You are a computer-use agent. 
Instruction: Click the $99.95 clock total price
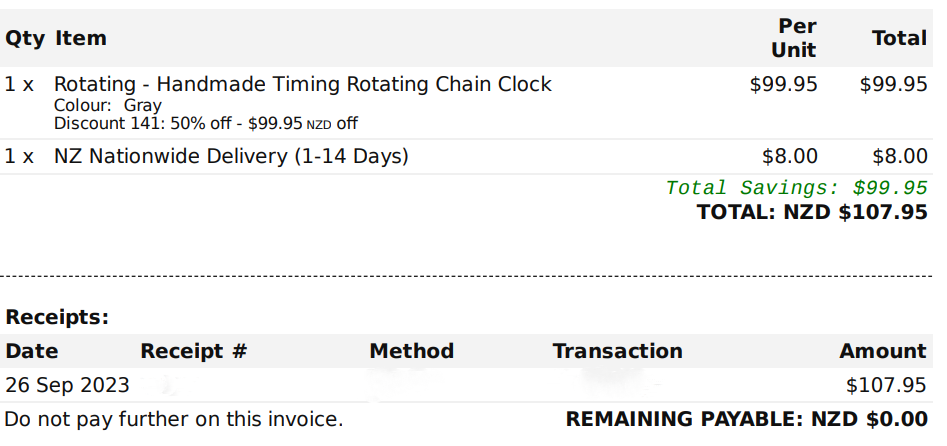pos(893,84)
